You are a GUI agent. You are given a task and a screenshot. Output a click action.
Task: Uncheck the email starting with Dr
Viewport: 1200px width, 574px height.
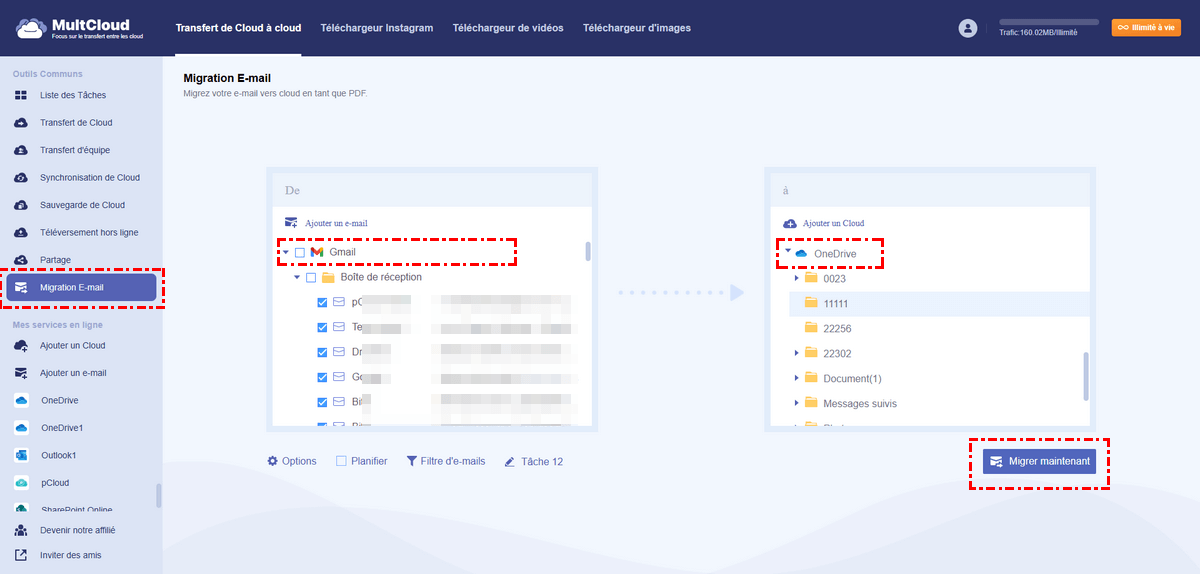[322, 352]
